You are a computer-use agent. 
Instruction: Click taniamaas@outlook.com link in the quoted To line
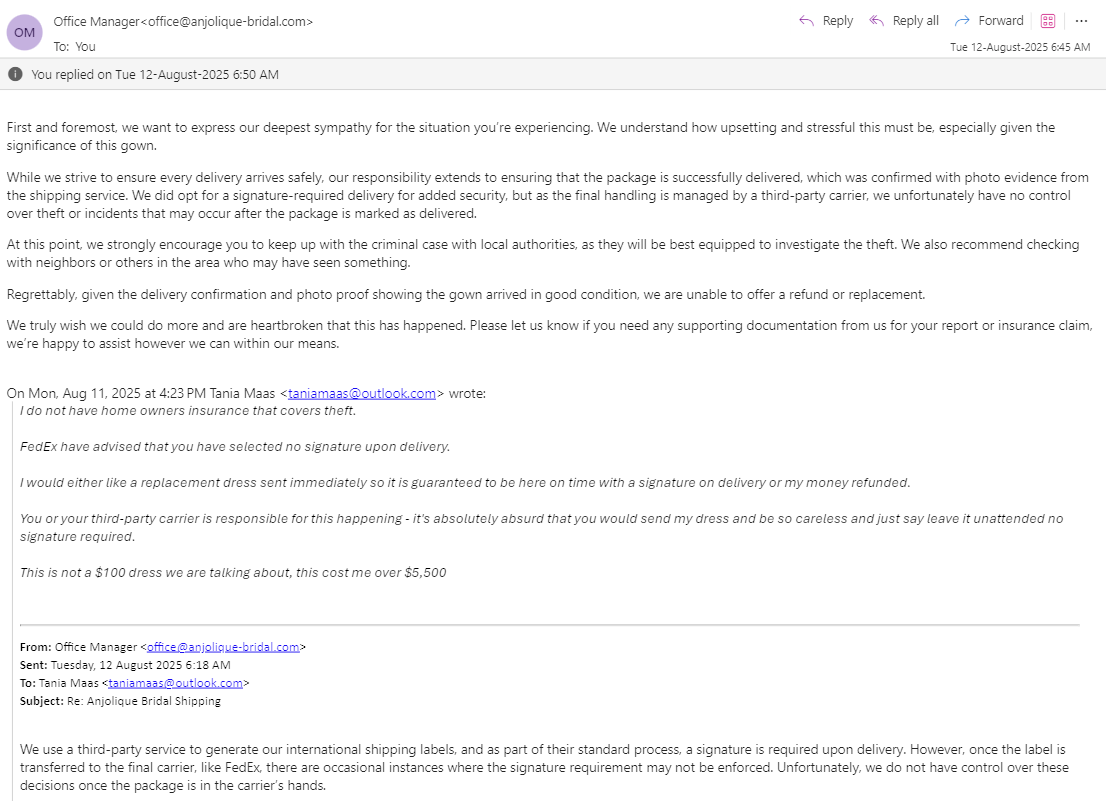coord(176,683)
